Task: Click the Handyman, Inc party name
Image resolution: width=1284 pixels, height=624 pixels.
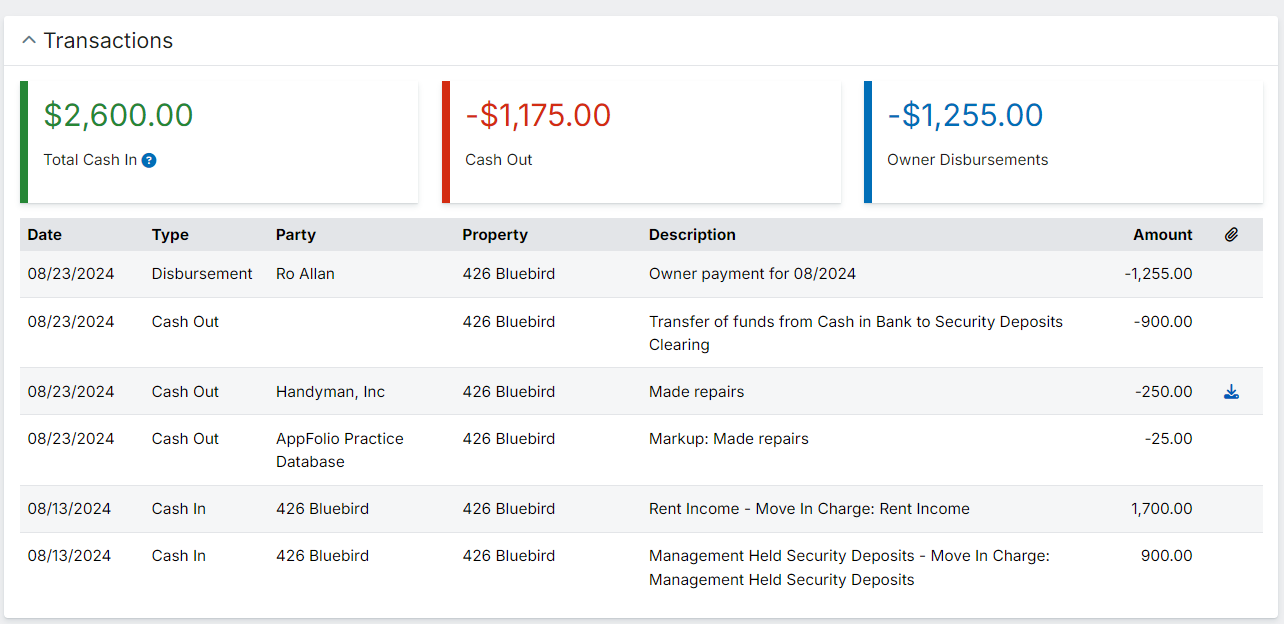Action: [330, 392]
